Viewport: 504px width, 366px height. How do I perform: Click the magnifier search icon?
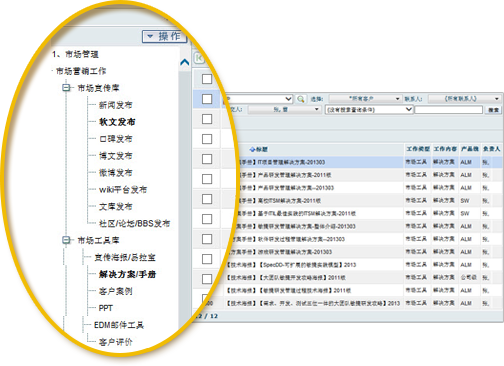tap(301, 99)
